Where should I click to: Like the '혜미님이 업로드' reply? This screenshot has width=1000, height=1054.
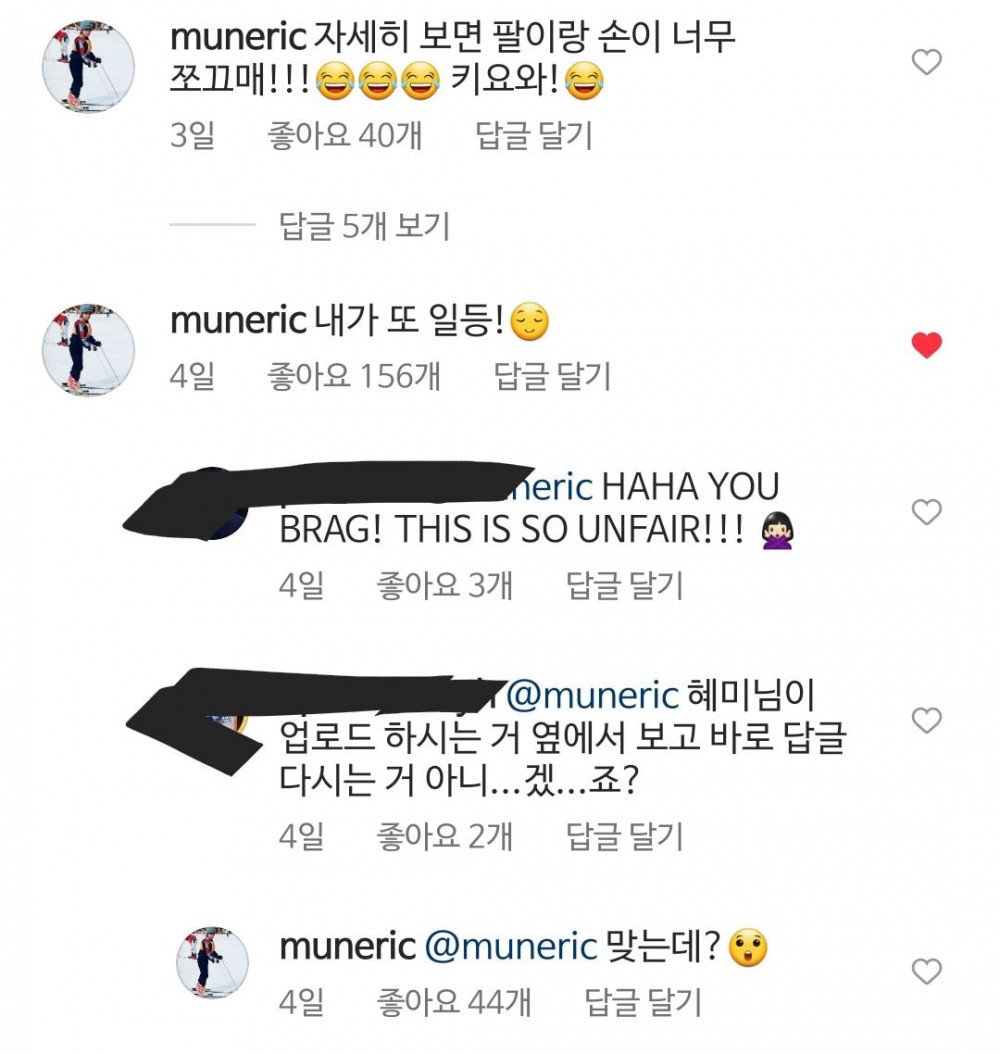click(926, 720)
